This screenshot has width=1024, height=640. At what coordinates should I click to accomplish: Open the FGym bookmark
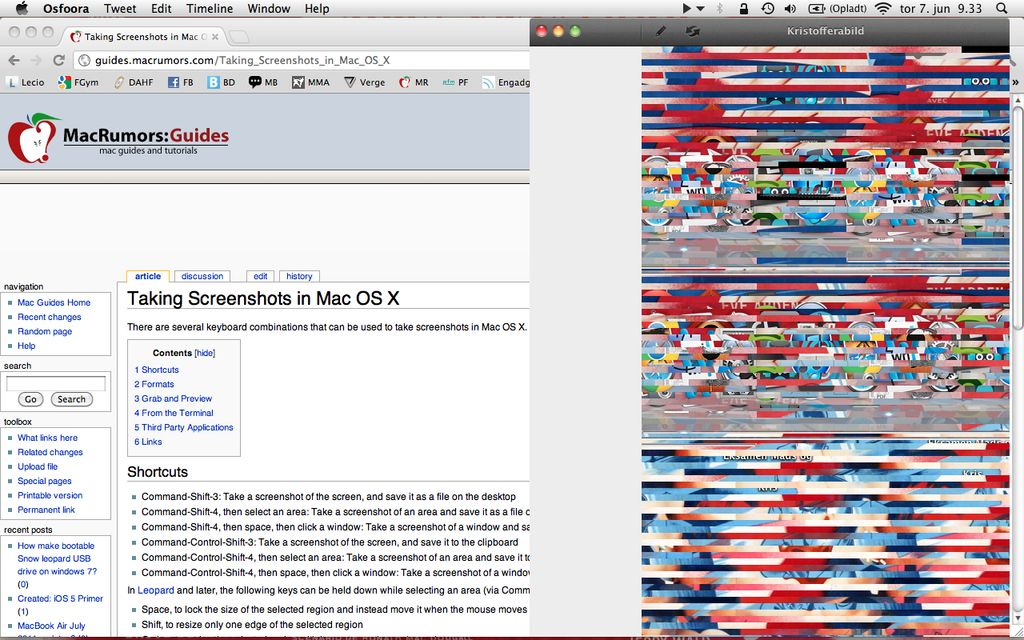pos(78,82)
